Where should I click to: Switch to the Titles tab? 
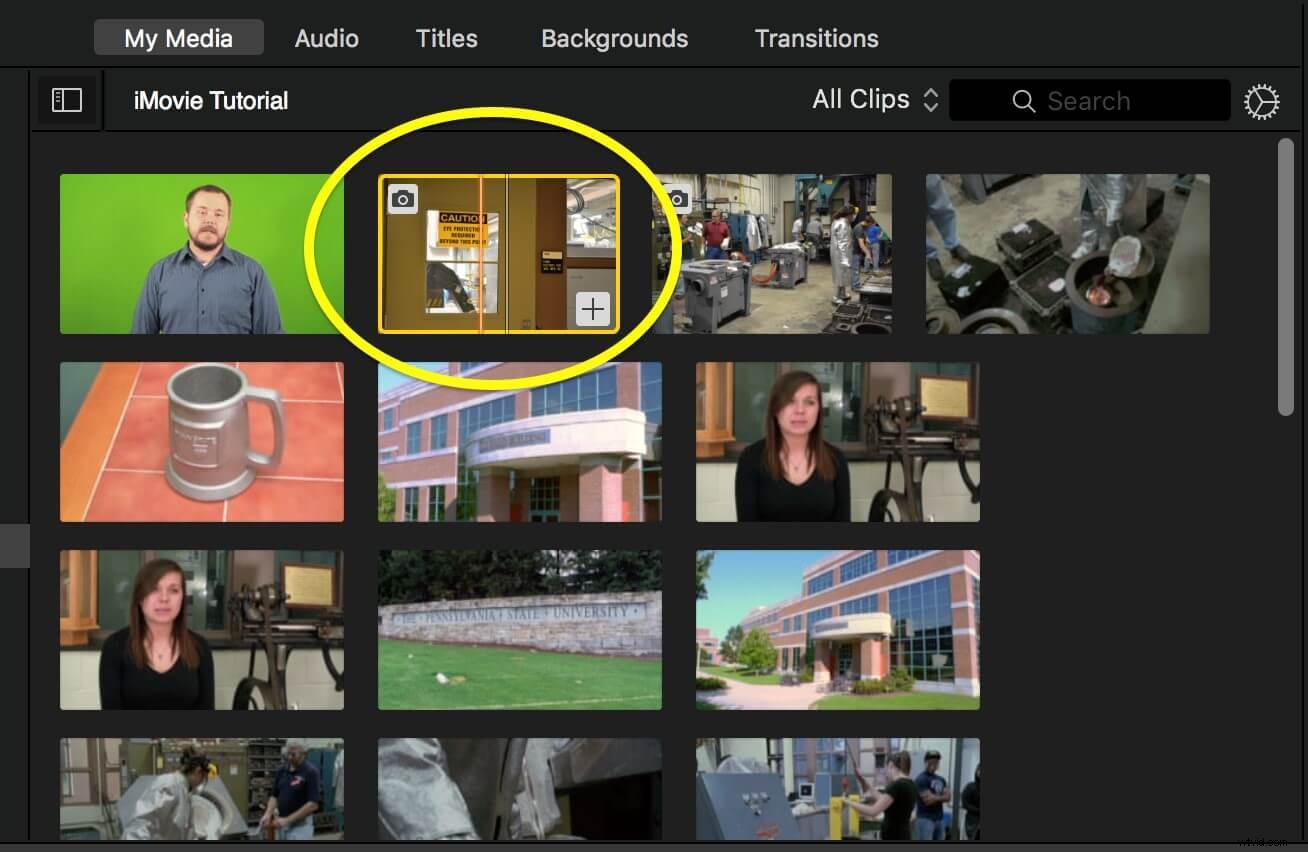point(445,38)
